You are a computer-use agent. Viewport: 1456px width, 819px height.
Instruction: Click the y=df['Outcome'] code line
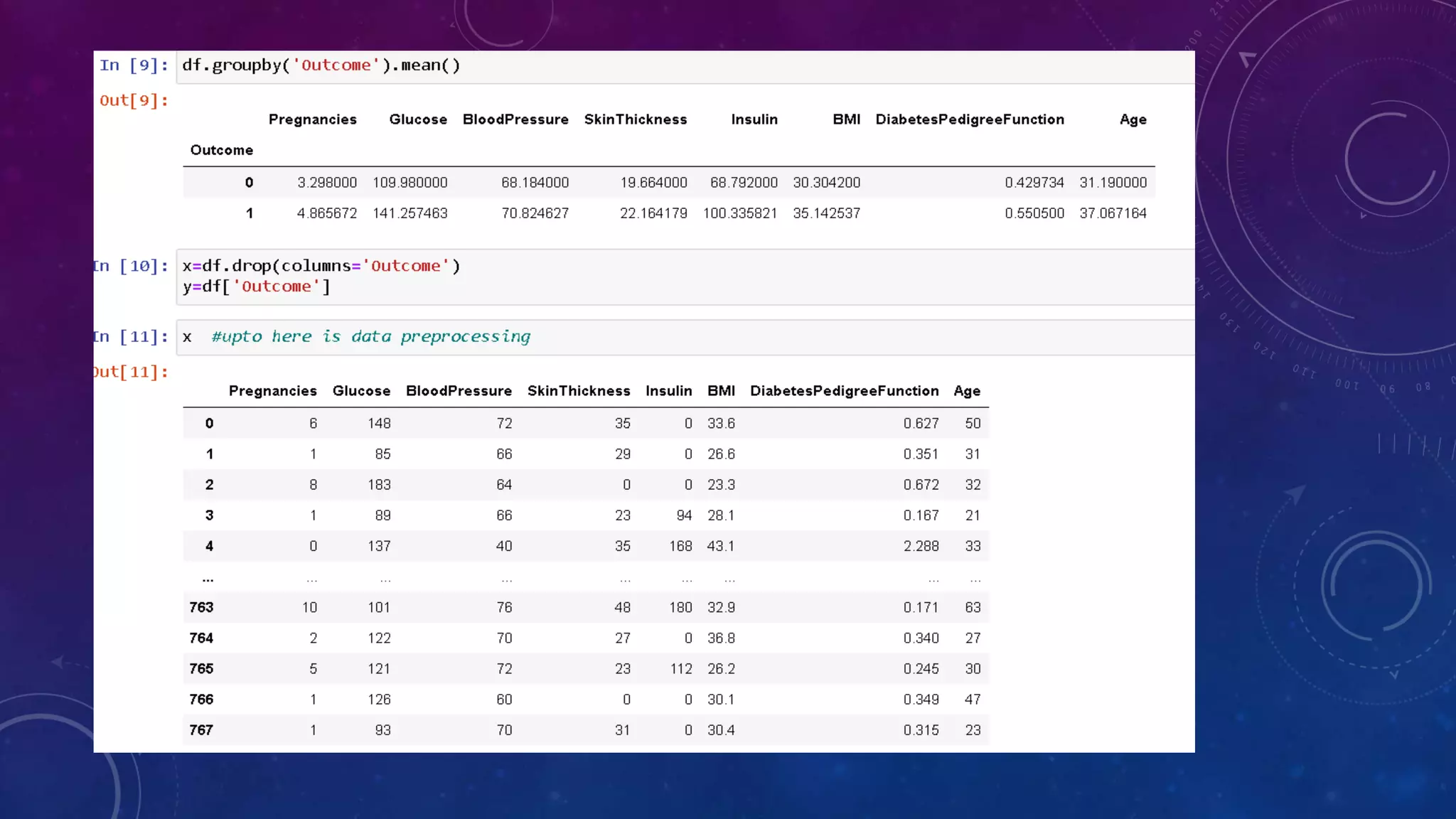pos(256,287)
